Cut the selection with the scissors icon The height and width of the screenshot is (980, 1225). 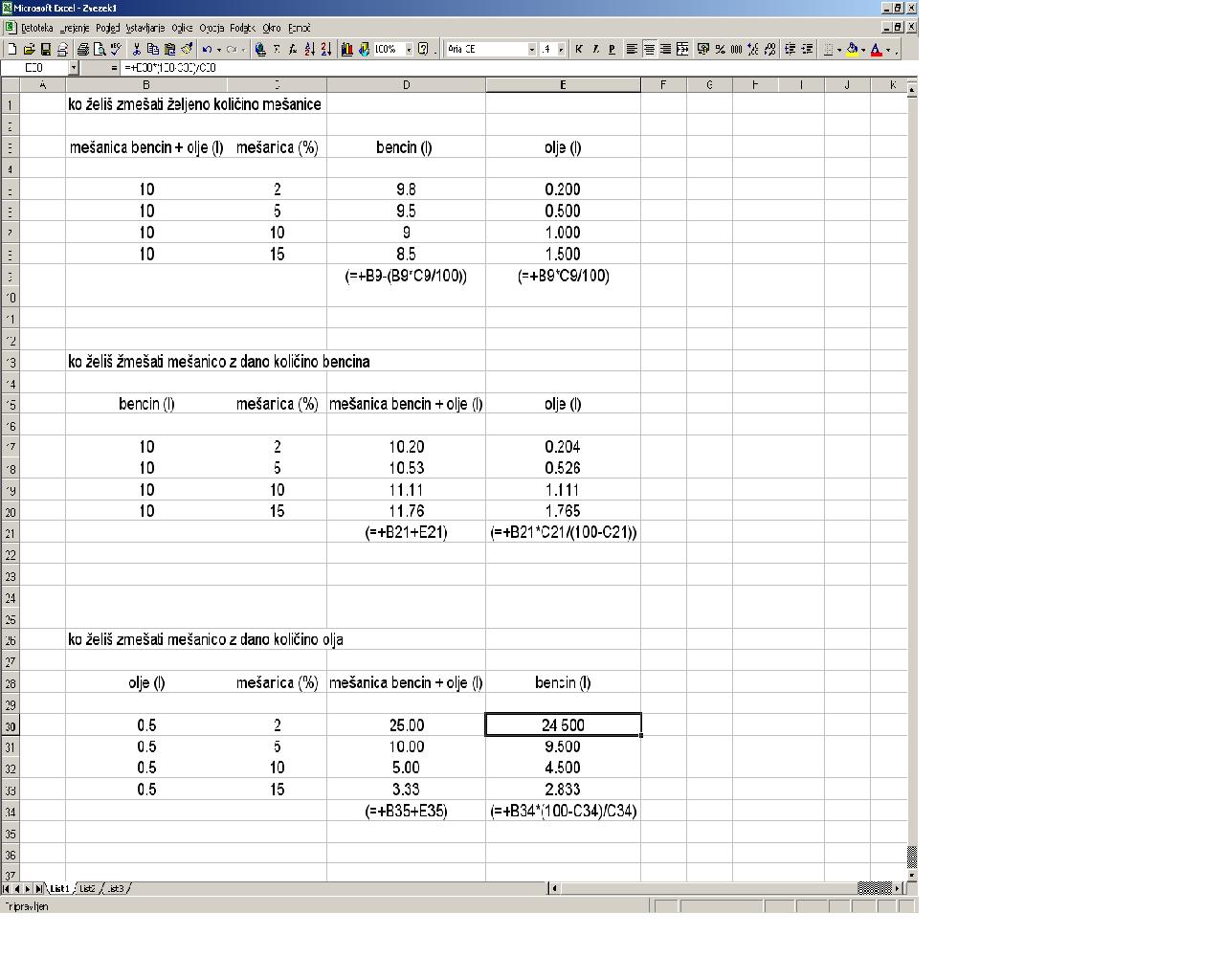[x=136, y=49]
